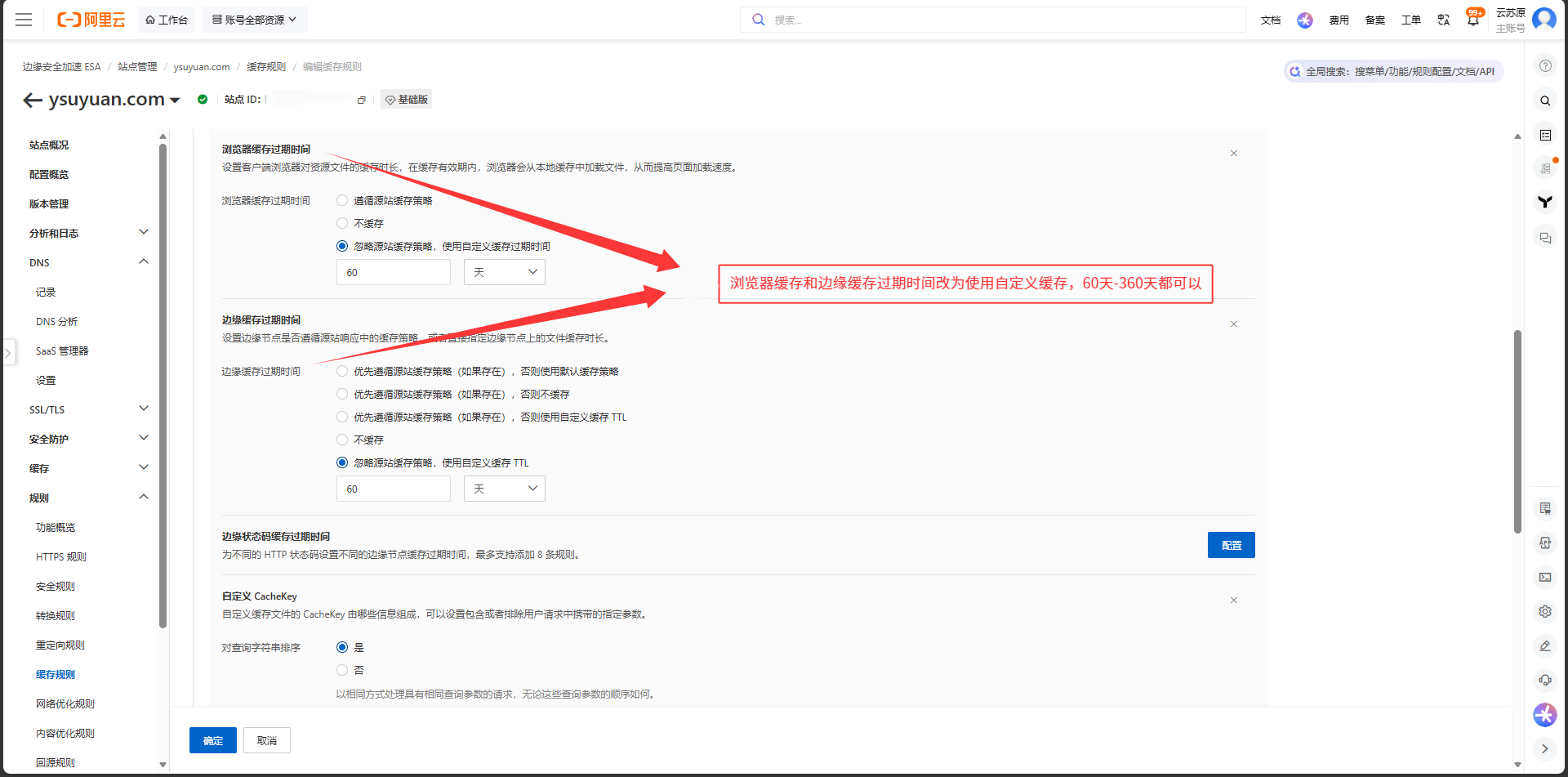This screenshot has height=777, width=1568.
Task: Open 版本管理 in sidebar
Action: [49, 203]
